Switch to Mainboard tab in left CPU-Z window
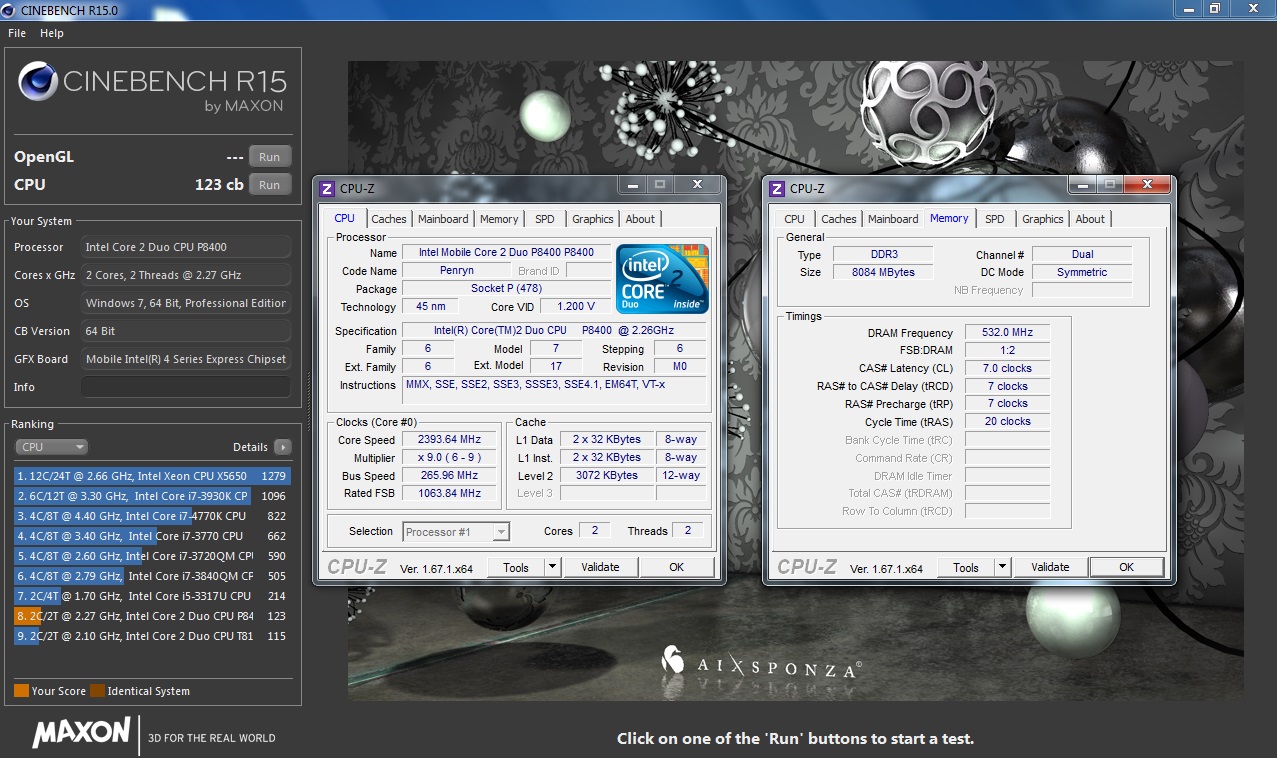This screenshot has height=758, width=1277. 443,219
